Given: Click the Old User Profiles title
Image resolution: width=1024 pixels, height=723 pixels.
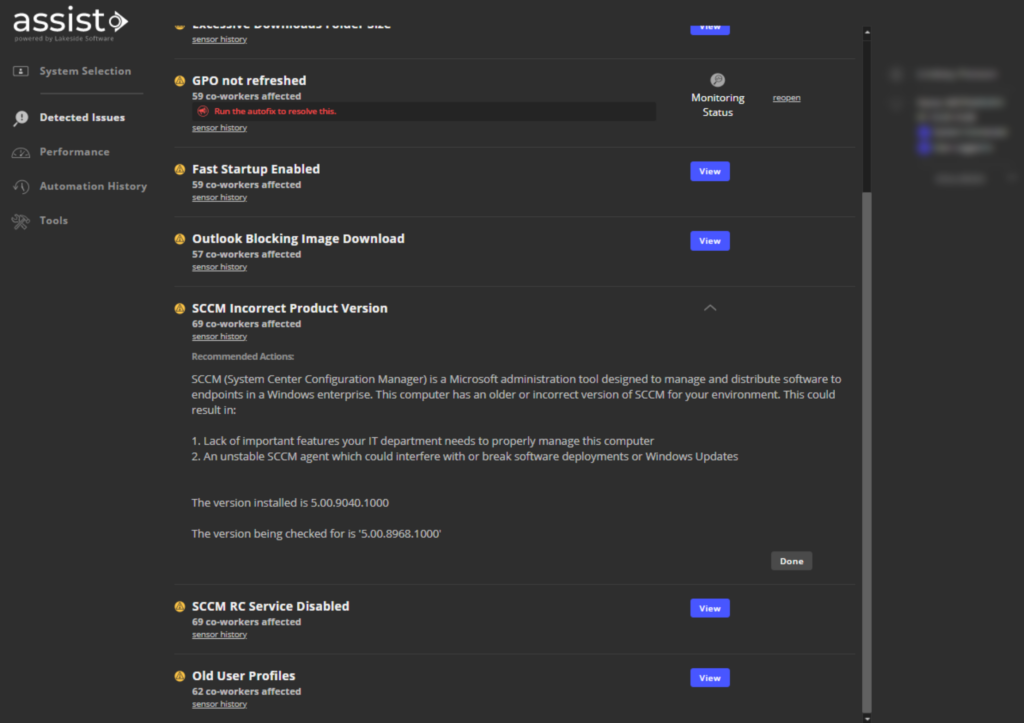Looking at the screenshot, I should click(x=244, y=676).
